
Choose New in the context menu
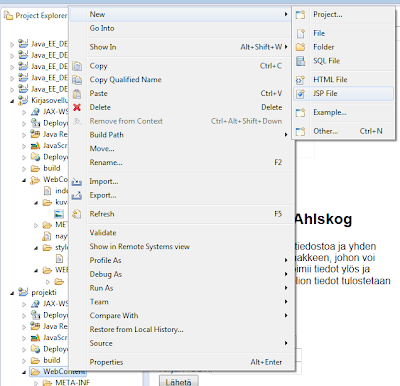pos(180,14)
